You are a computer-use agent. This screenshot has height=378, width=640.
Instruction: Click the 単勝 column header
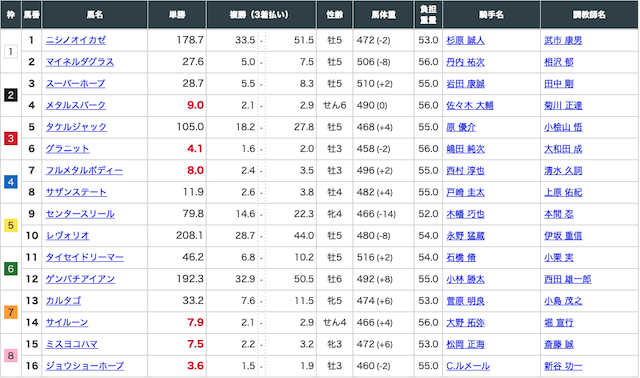(x=177, y=15)
